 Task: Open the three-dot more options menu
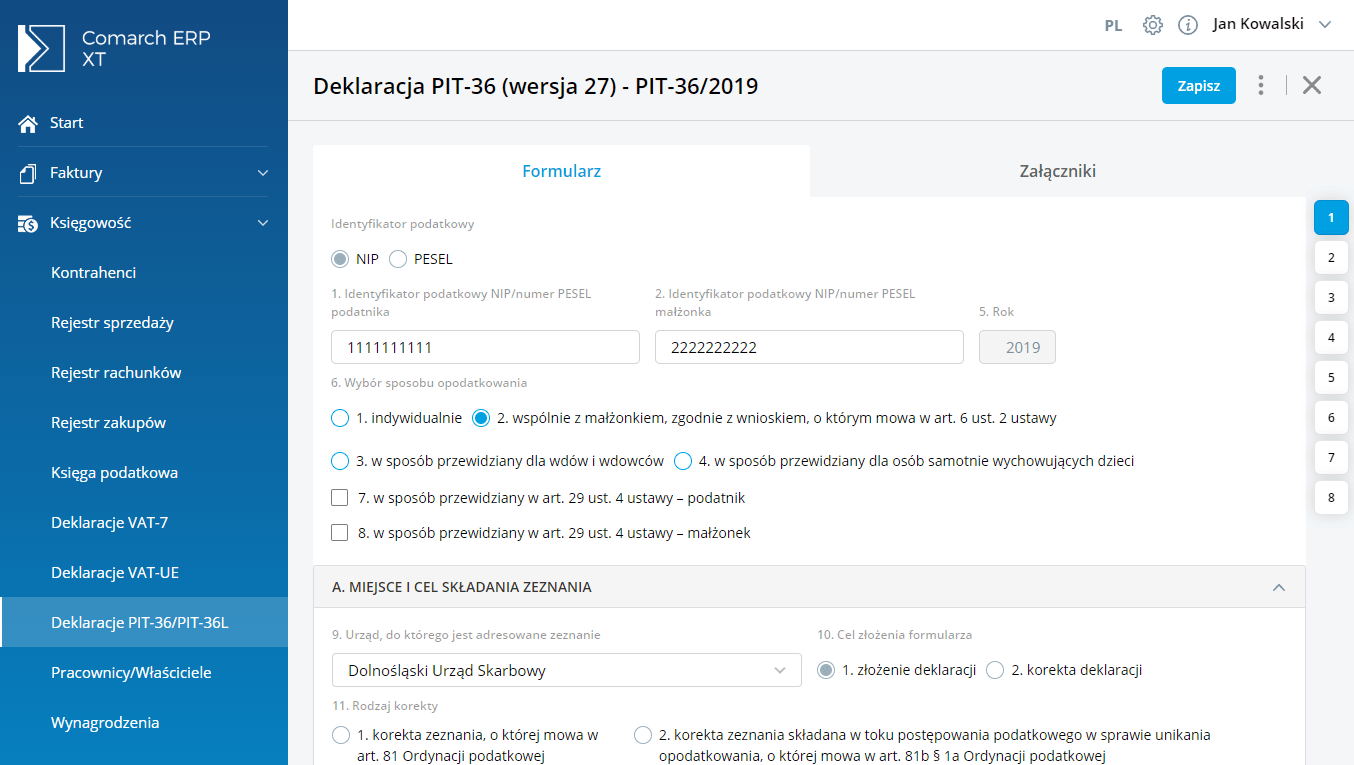1261,85
